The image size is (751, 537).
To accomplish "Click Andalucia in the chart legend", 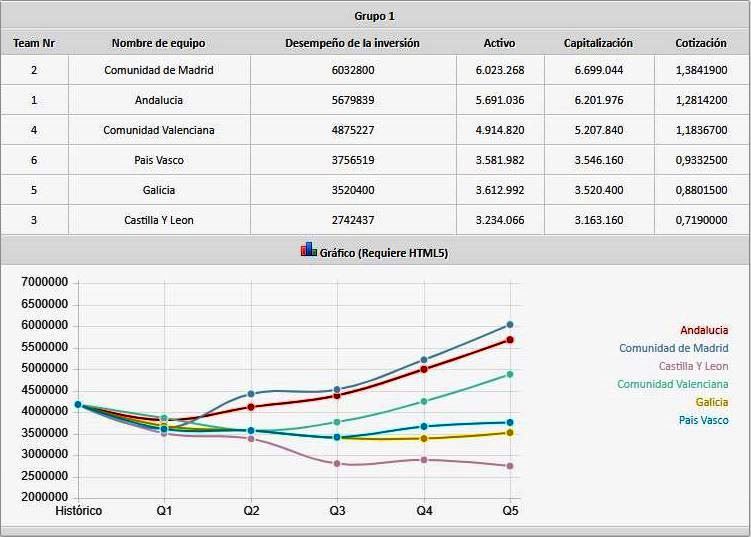I will (x=704, y=330).
